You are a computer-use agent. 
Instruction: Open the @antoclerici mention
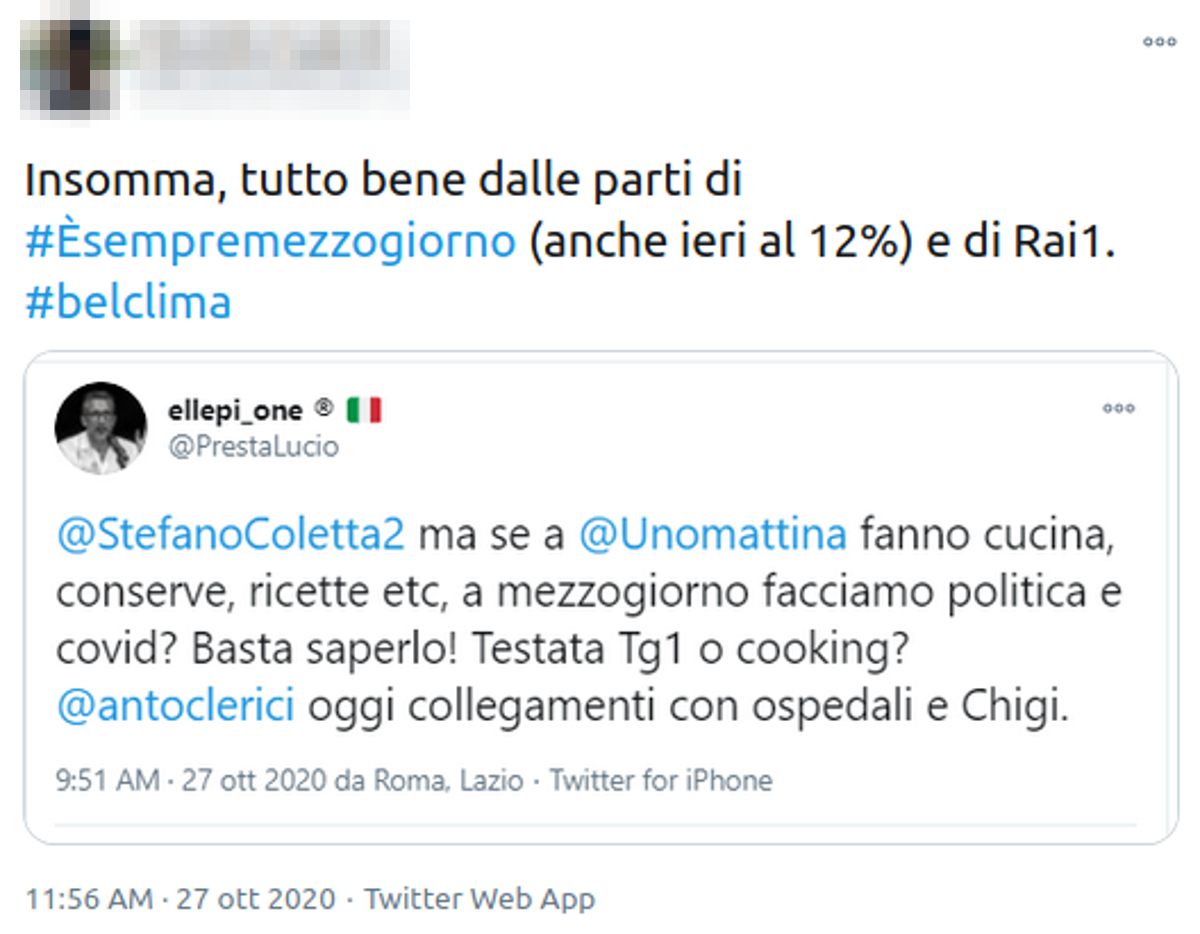click(x=176, y=706)
